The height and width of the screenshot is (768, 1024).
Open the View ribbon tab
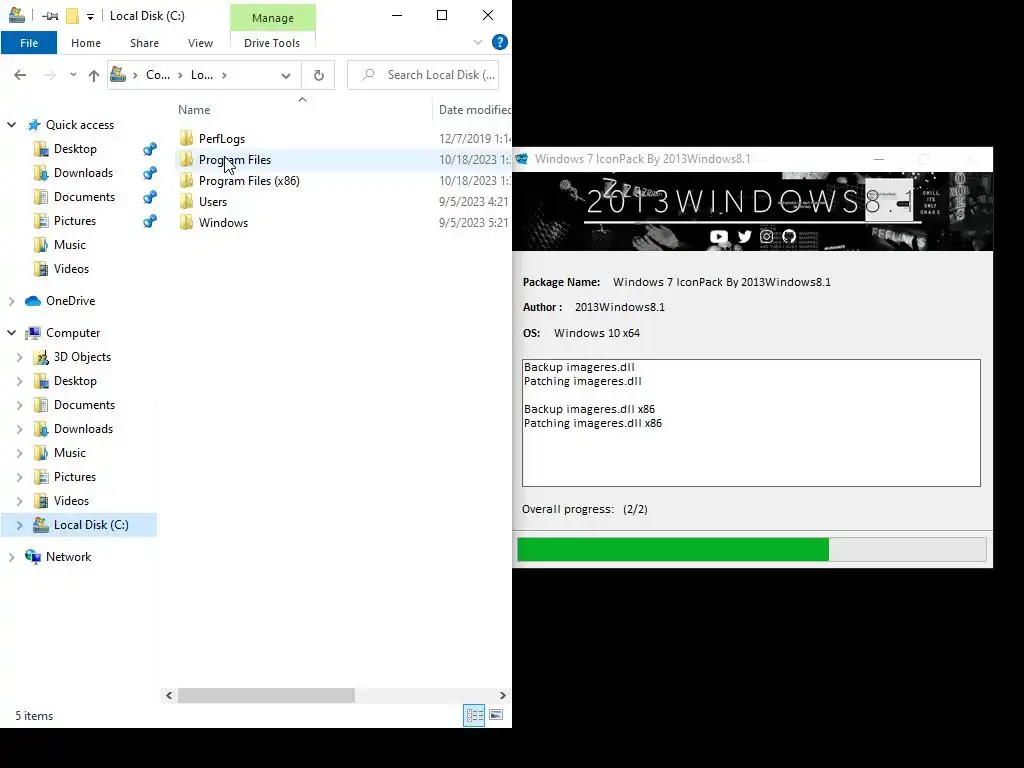(200, 43)
